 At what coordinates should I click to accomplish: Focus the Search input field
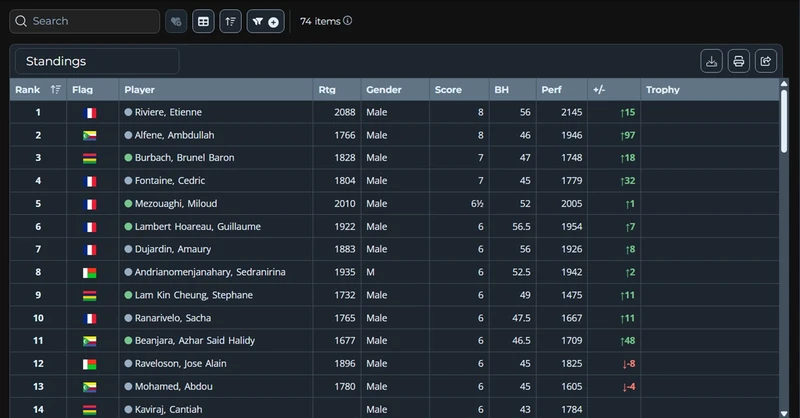pos(85,21)
